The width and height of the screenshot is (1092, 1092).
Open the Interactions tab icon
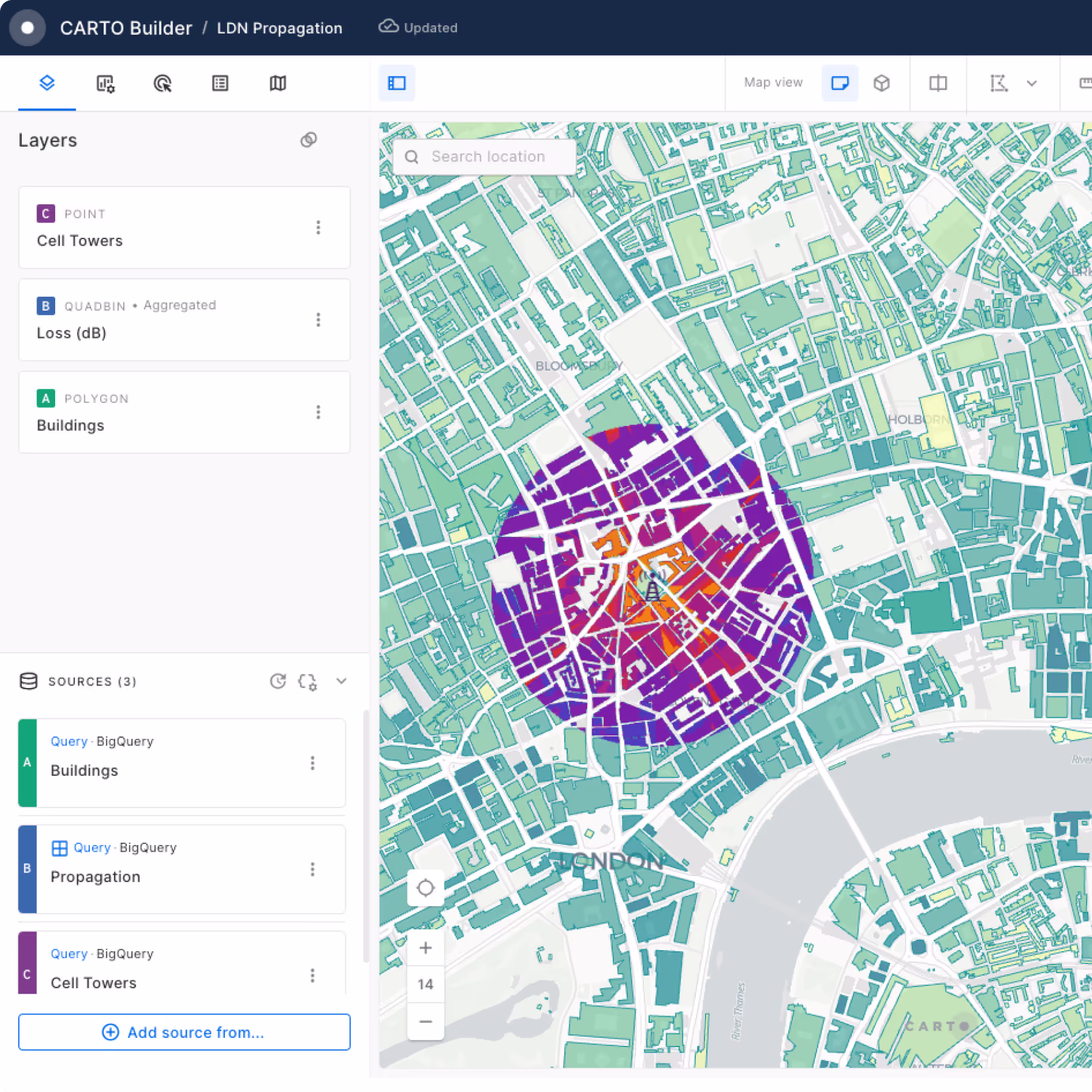pos(163,83)
